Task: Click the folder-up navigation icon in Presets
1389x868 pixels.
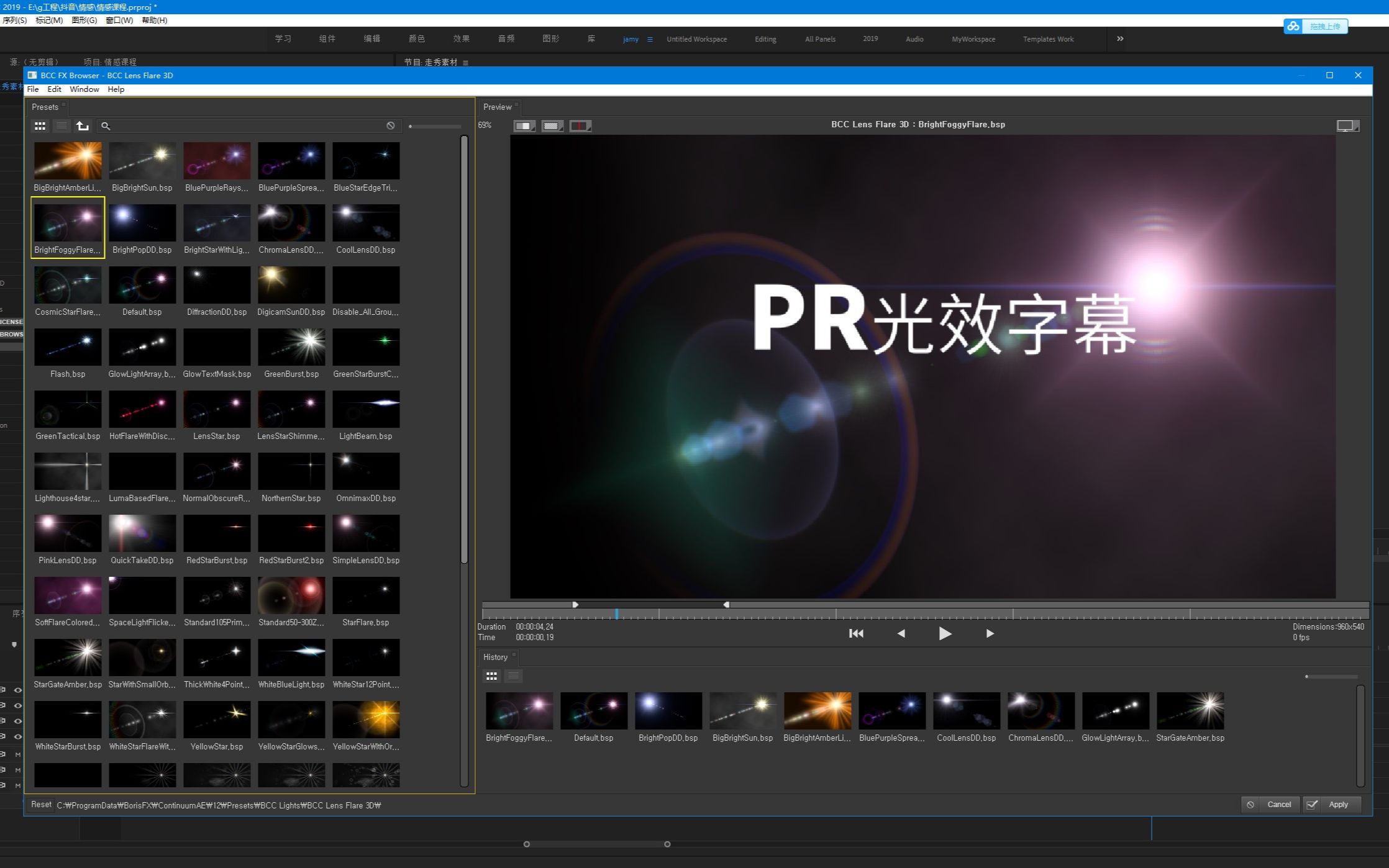Action: (83, 125)
